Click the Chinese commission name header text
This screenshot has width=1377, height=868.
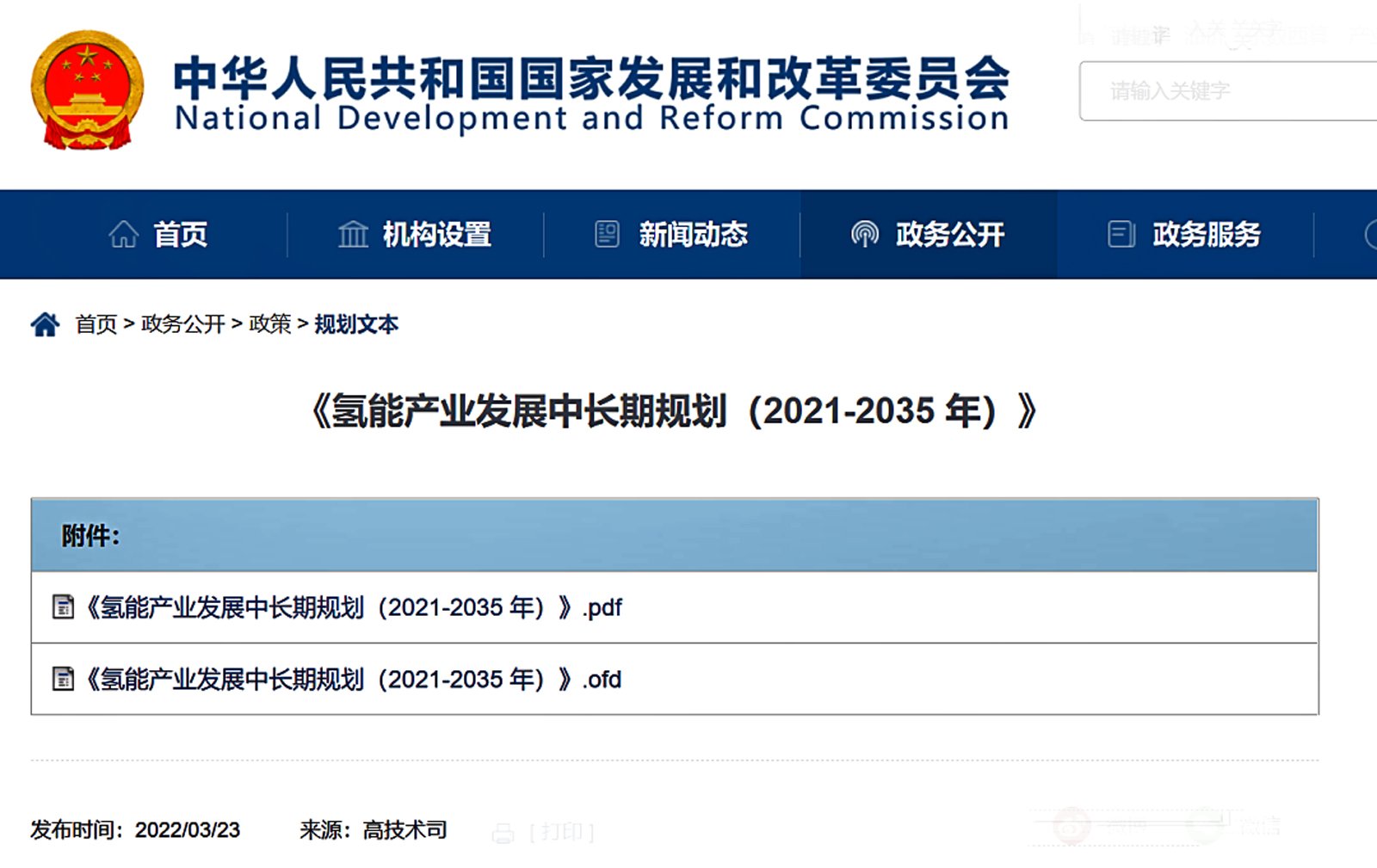pos(591,77)
